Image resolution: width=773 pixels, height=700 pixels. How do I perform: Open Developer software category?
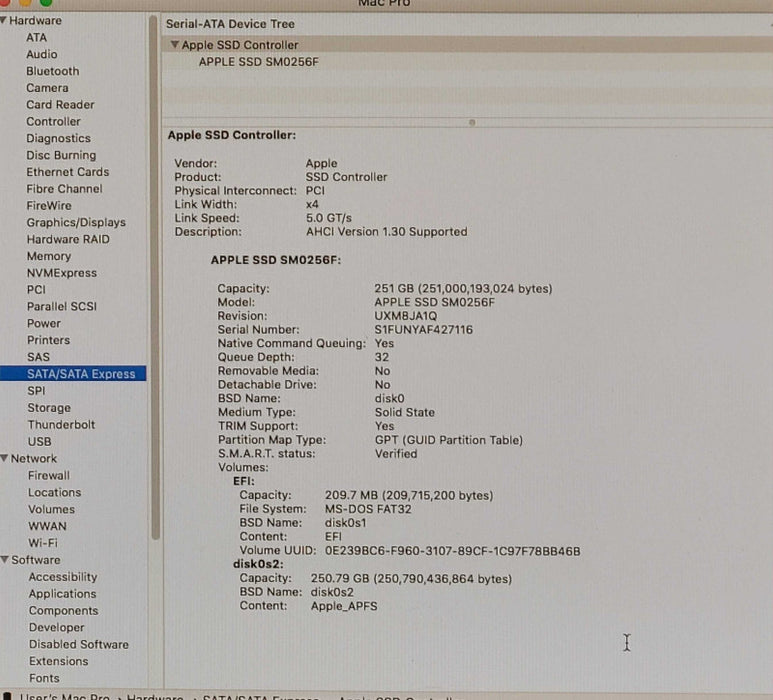(57, 627)
